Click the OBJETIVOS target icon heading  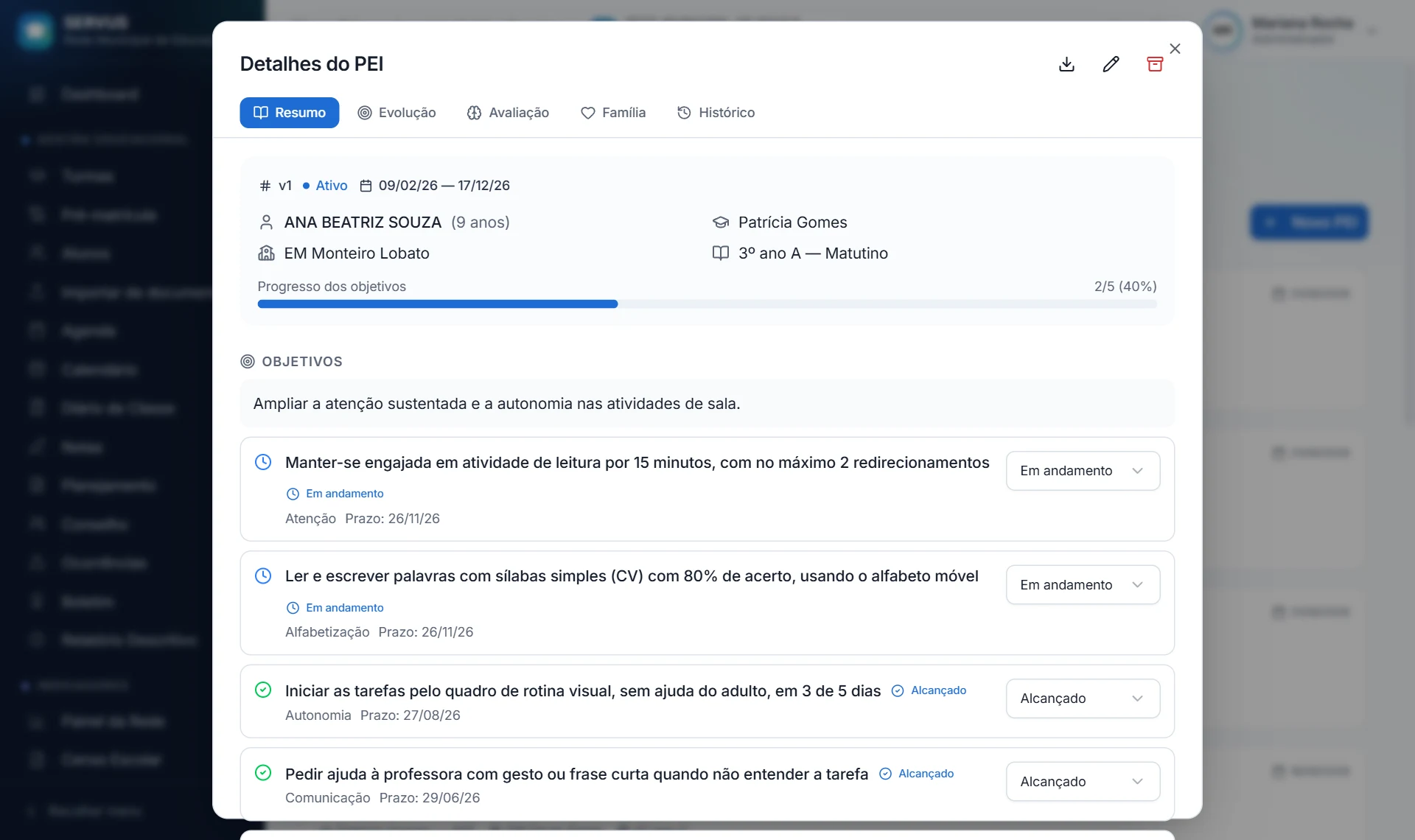pos(248,362)
